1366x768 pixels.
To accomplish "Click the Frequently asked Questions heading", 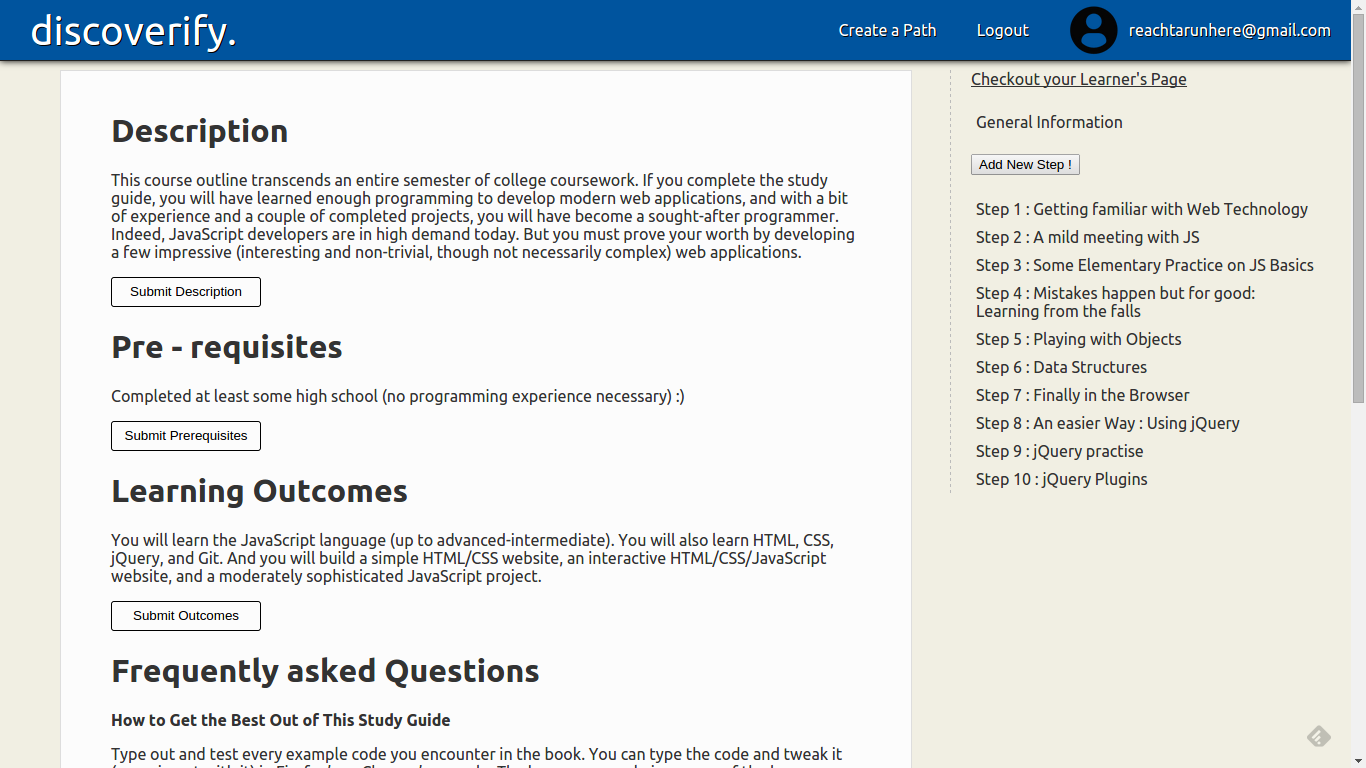I will tap(325, 671).
